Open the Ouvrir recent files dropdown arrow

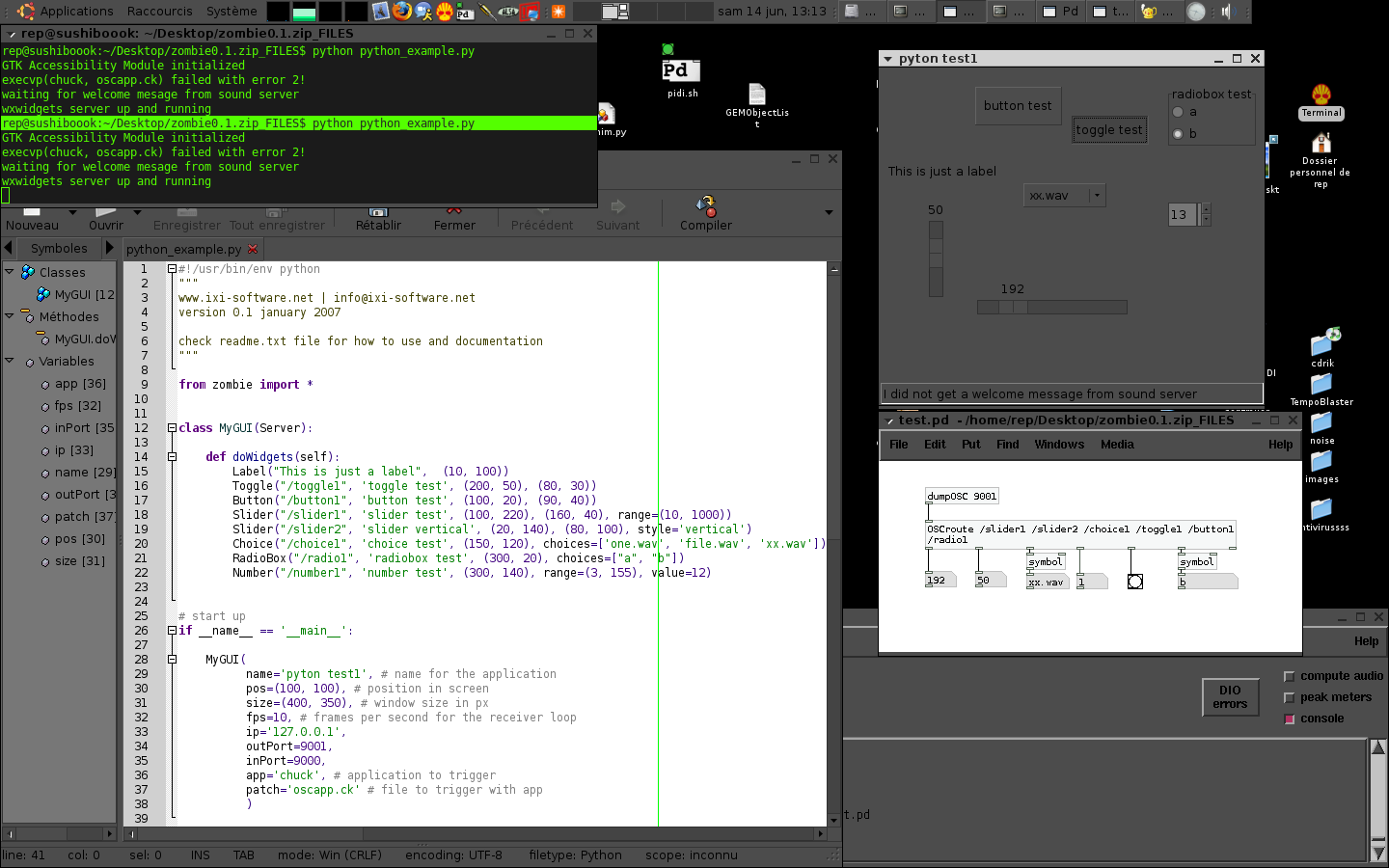click(137, 212)
